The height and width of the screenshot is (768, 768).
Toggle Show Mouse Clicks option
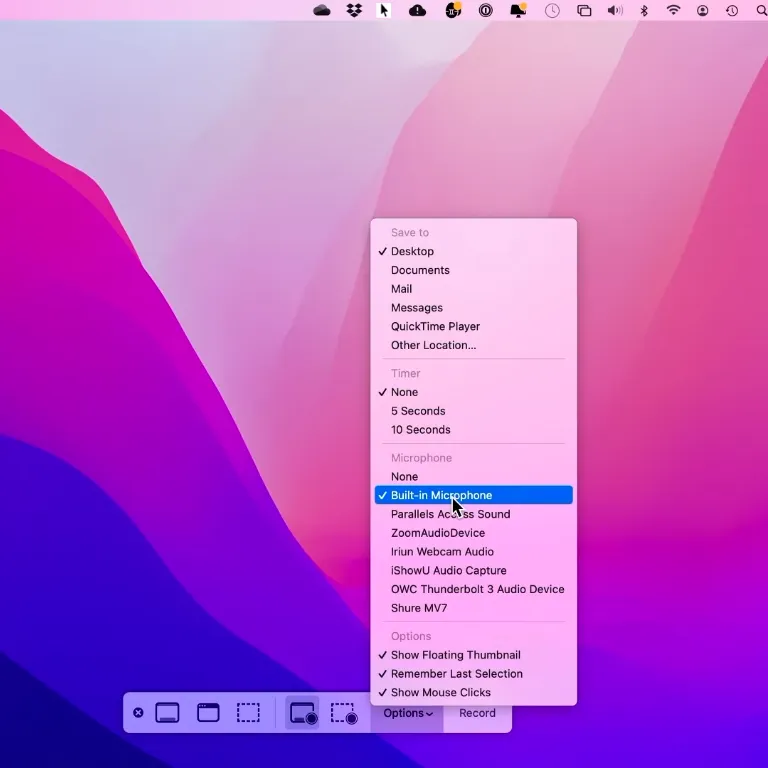click(474, 693)
